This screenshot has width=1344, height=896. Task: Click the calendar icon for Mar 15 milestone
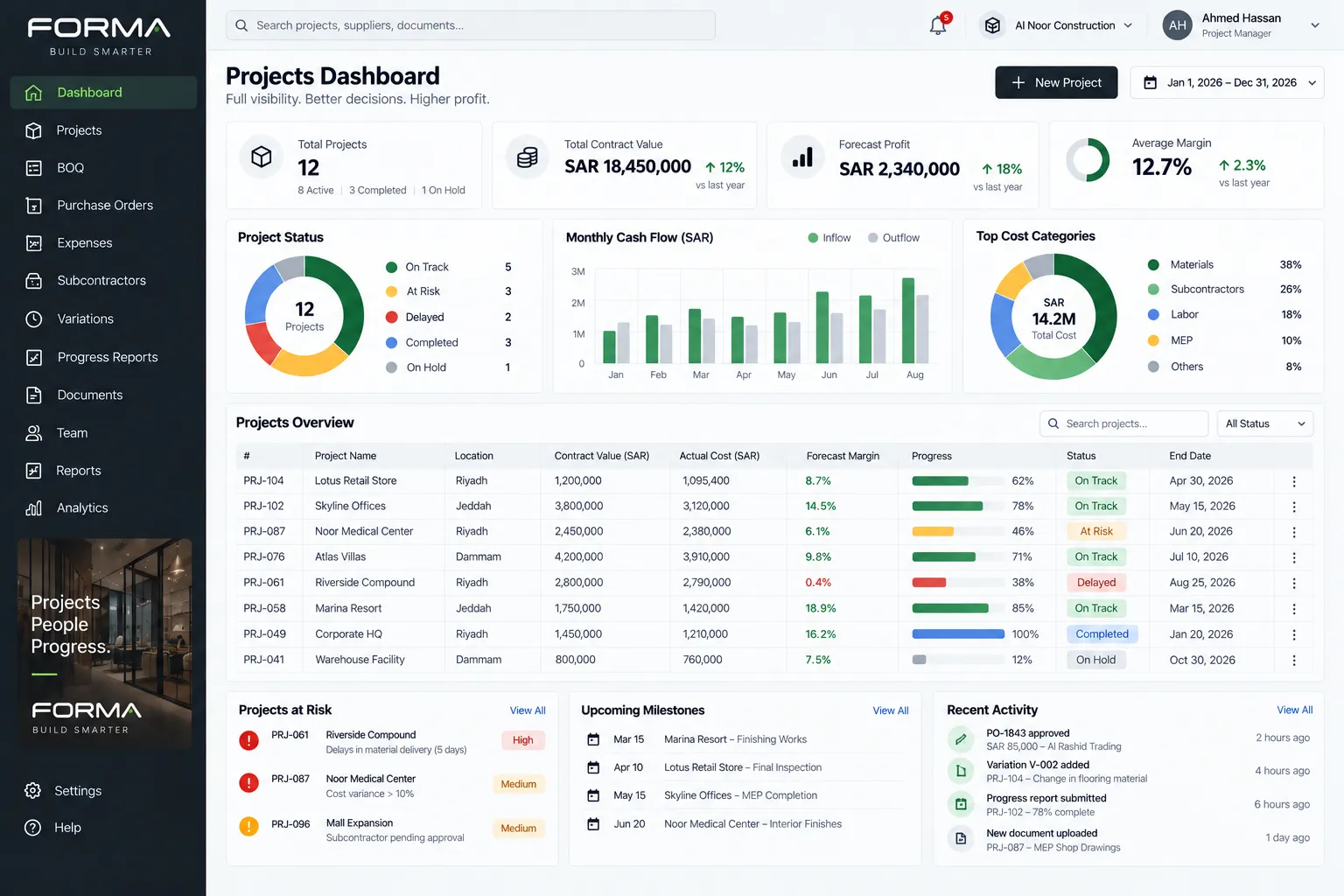(x=593, y=739)
